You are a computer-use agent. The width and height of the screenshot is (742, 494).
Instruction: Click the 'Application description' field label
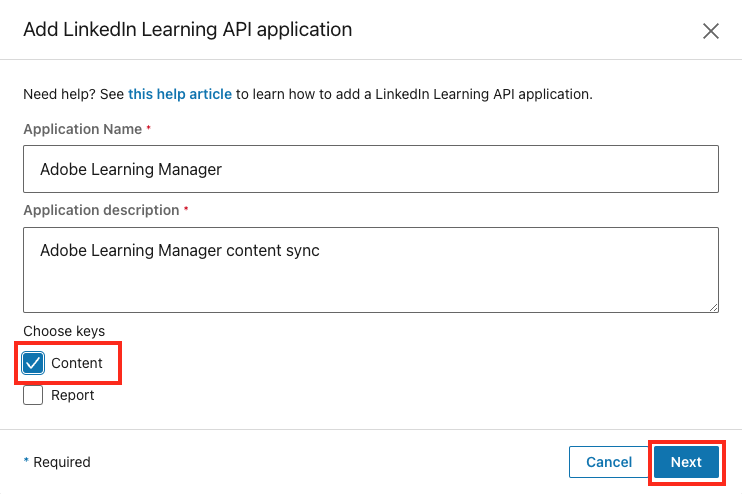pyautogui.click(x=101, y=210)
